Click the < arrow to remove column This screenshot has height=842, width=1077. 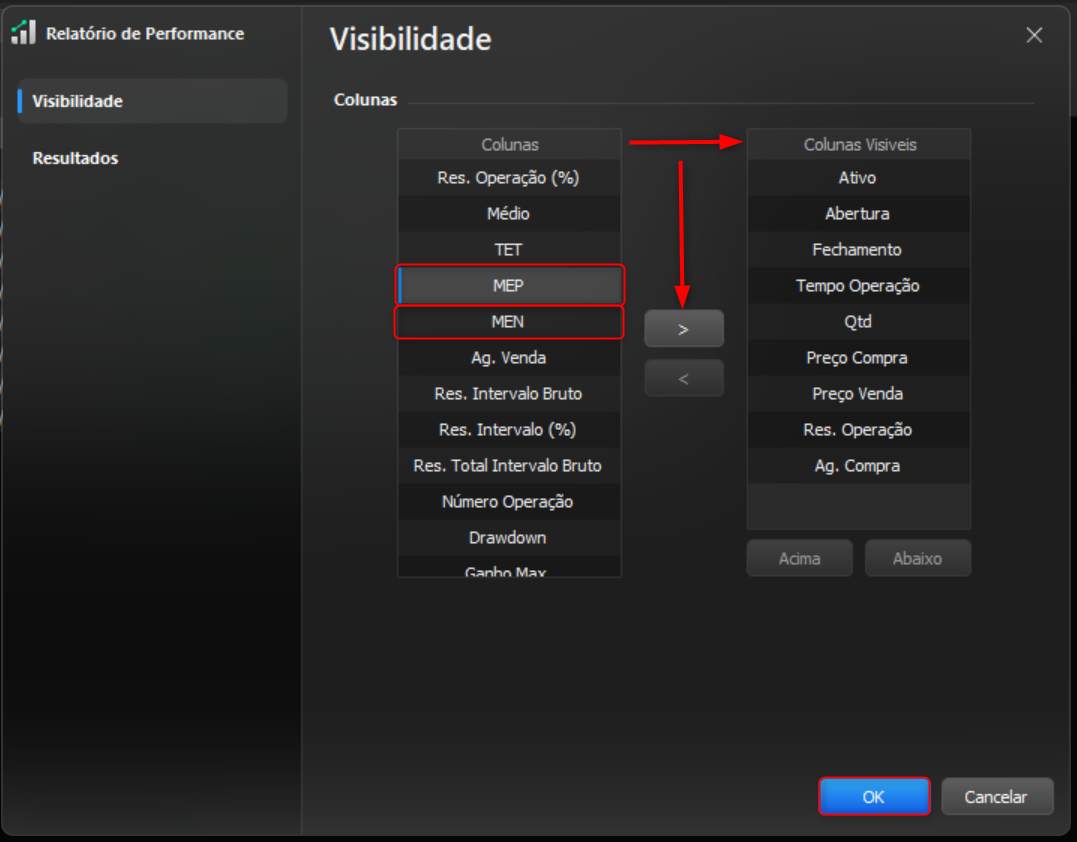click(683, 378)
